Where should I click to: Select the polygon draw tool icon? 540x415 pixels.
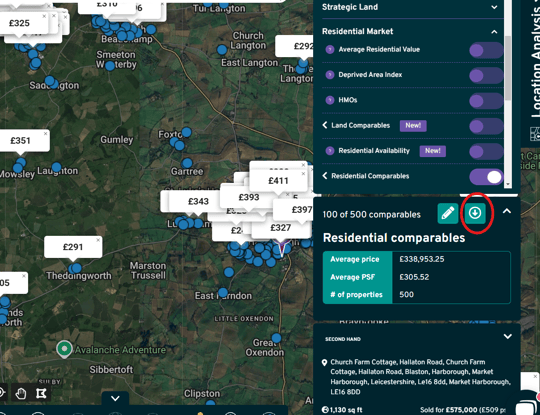tap(41, 393)
